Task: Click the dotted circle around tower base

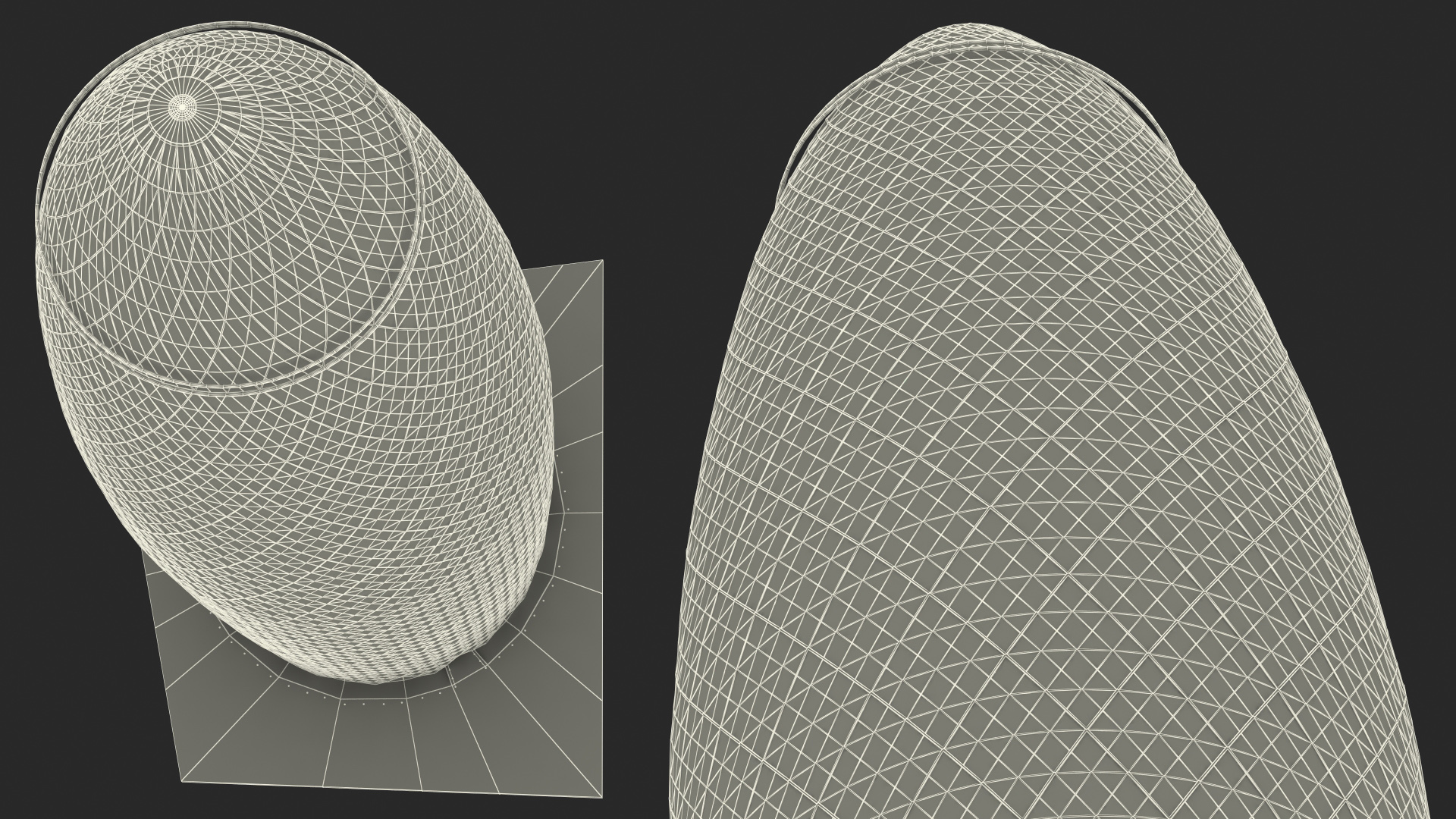Action: tap(364, 703)
